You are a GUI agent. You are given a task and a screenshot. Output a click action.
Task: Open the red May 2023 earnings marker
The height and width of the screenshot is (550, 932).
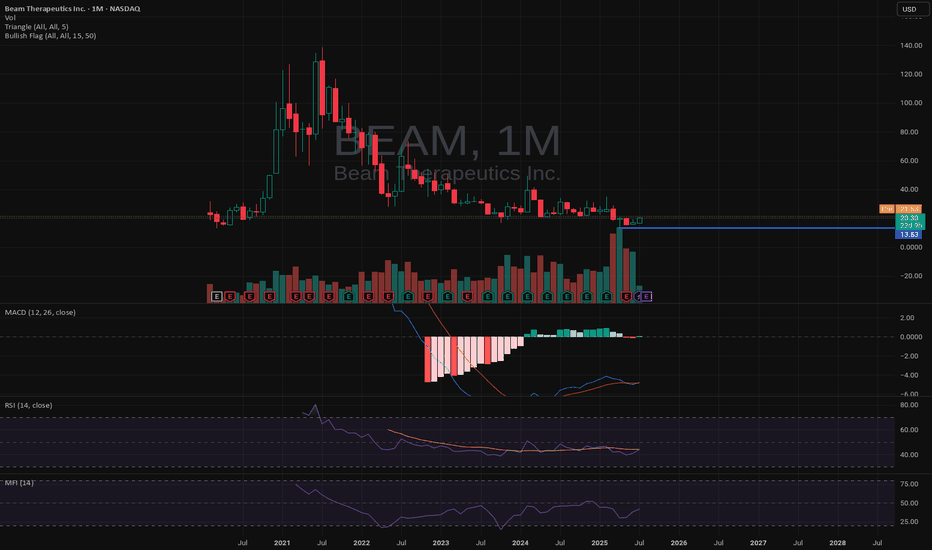tap(467, 296)
